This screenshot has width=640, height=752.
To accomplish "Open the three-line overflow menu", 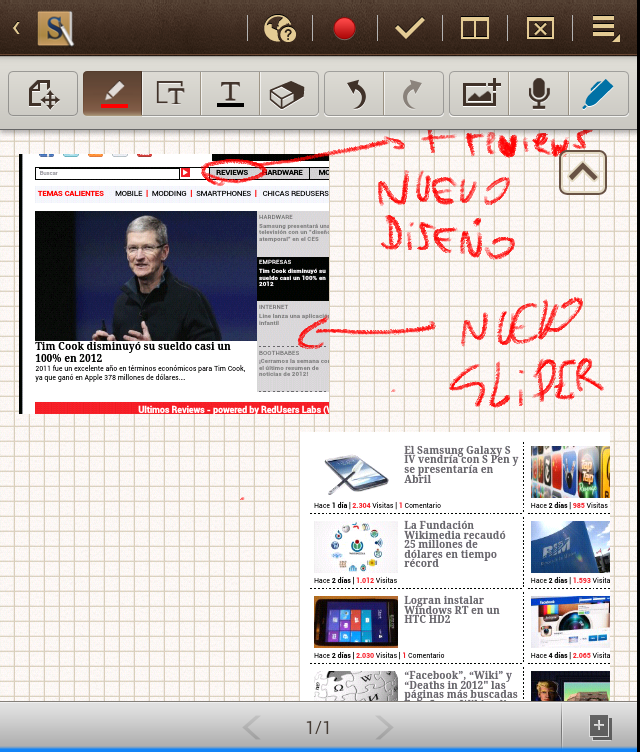I will point(605,28).
